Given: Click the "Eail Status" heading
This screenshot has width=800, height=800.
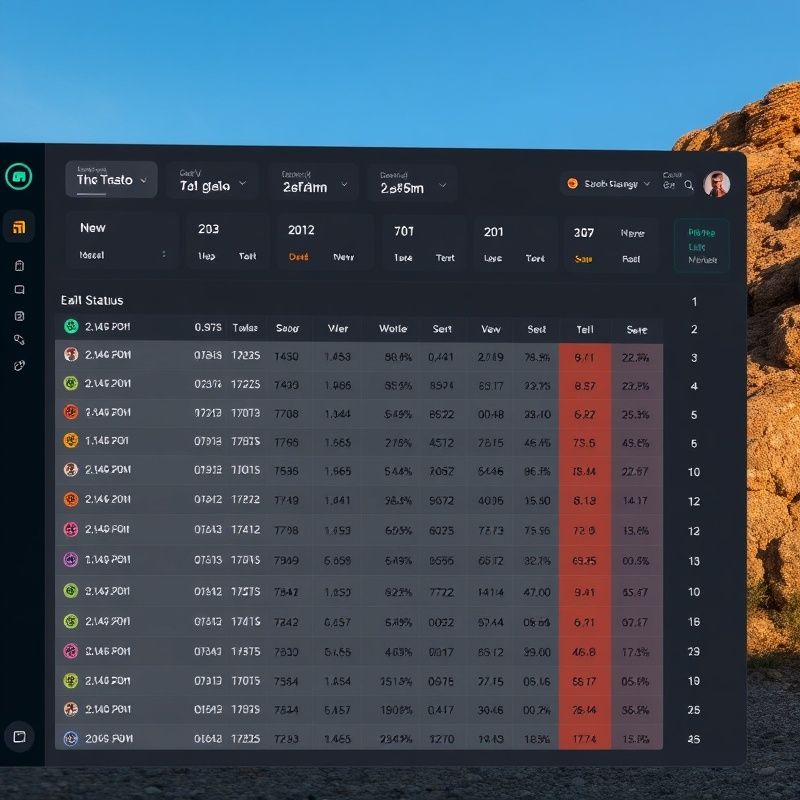Looking at the screenshot, I should [92, 300].
